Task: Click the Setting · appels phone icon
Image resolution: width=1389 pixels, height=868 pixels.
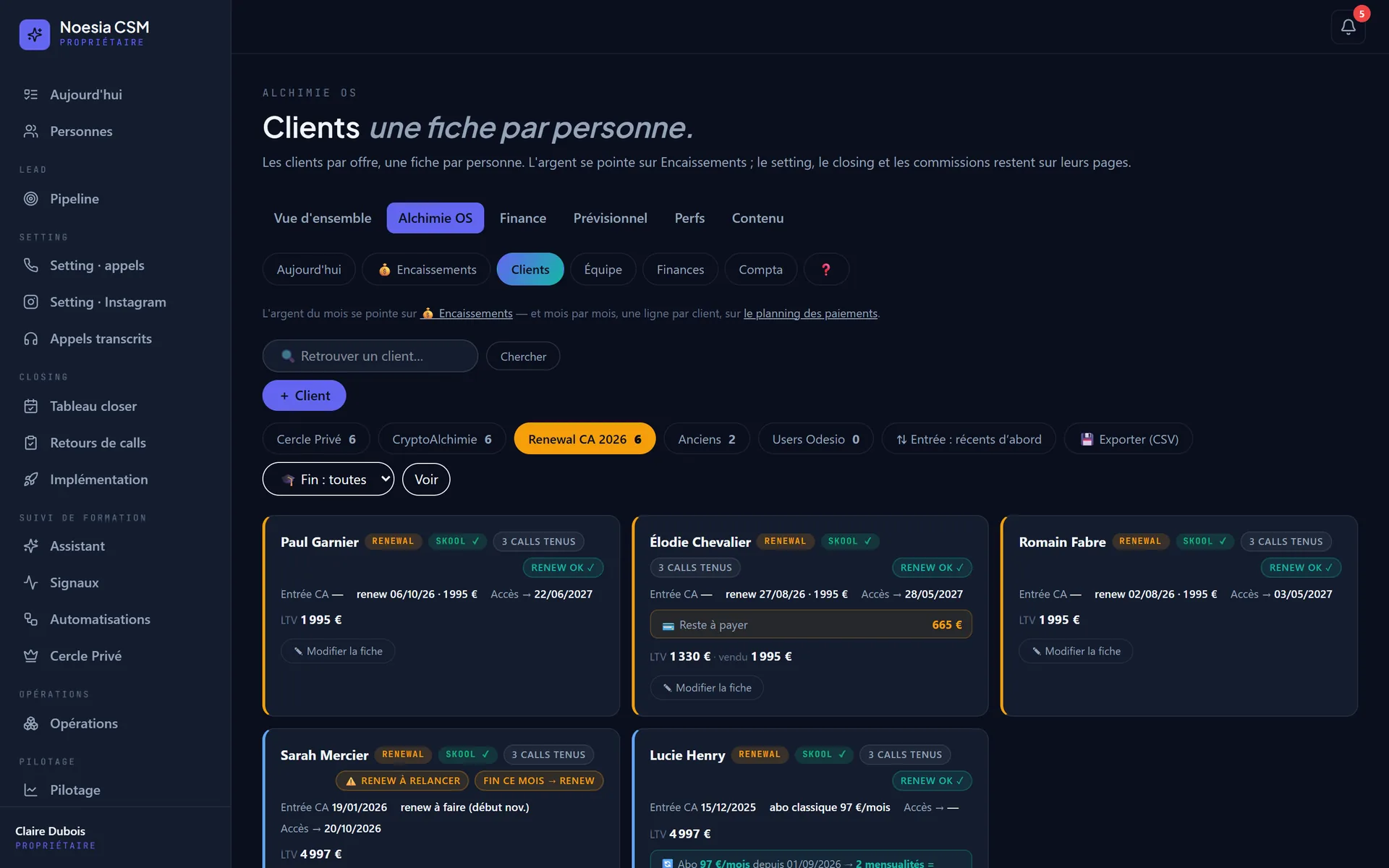Action: tap(30, 265)
